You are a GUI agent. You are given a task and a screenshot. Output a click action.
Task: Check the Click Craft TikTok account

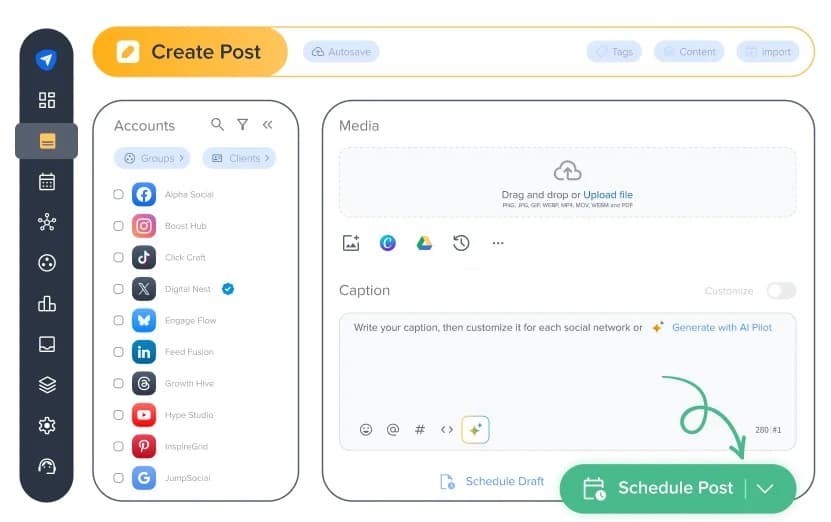(118, 257)
